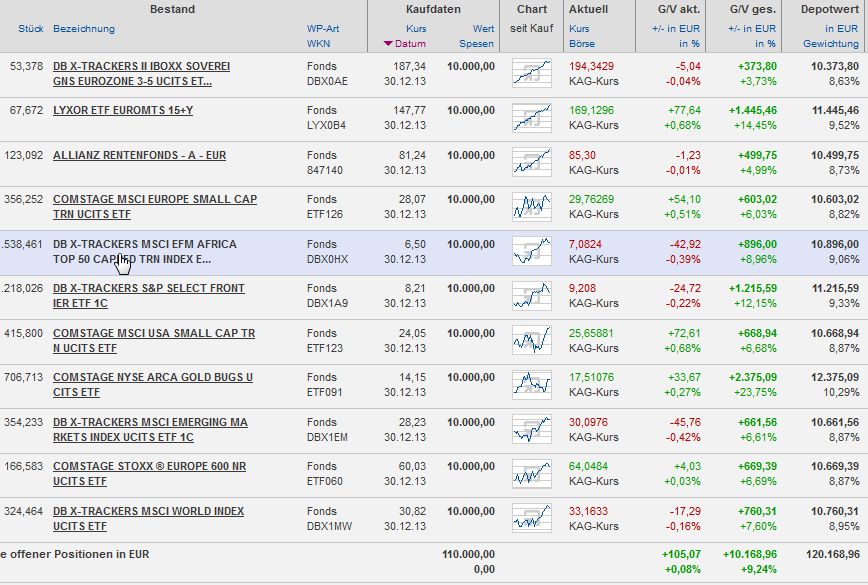Image resolution: width=868 pixels, height=585 pixels.
Task: Sort by Börse column header
Action: click(582, 44)
